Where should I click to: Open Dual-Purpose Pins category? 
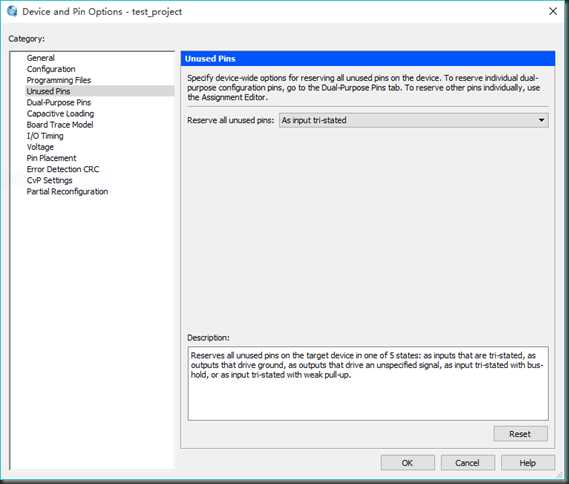pos(59,102)
